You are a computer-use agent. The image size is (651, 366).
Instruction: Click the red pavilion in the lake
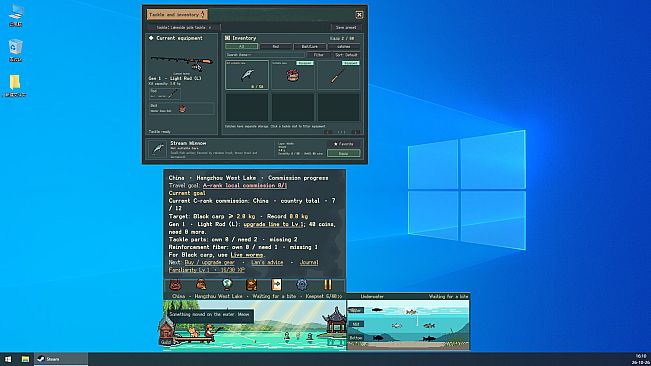click(x=335, y=320)
